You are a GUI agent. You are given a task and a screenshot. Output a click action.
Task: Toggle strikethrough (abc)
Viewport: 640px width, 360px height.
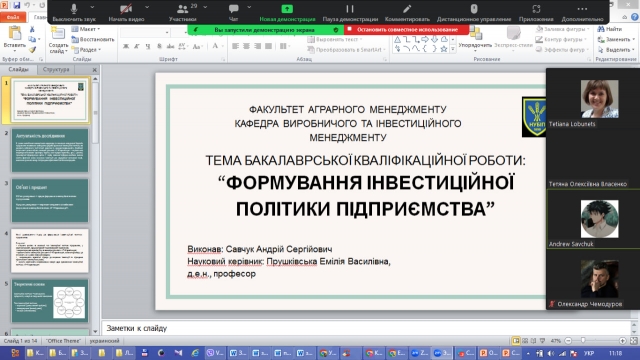pyautogui.click(x=170, y=46)
